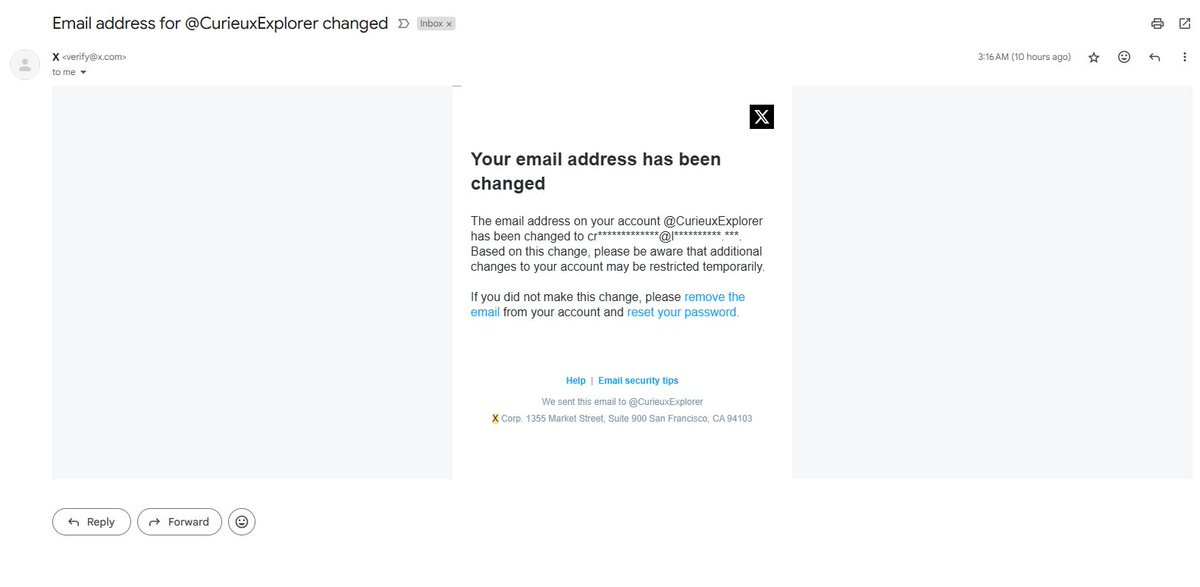Click the sender's profile avatar
Screen dimensions: 1200x587
25,64
